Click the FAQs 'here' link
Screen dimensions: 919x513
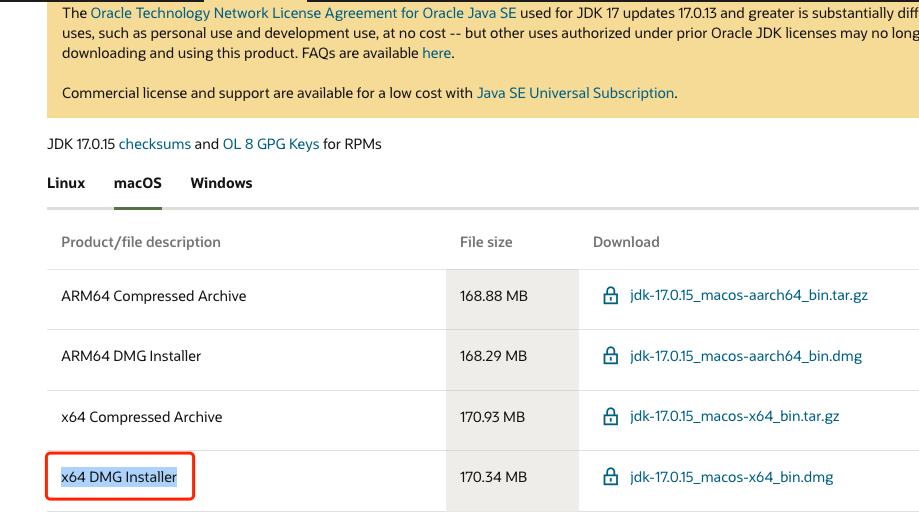click(x=437, y=53)
